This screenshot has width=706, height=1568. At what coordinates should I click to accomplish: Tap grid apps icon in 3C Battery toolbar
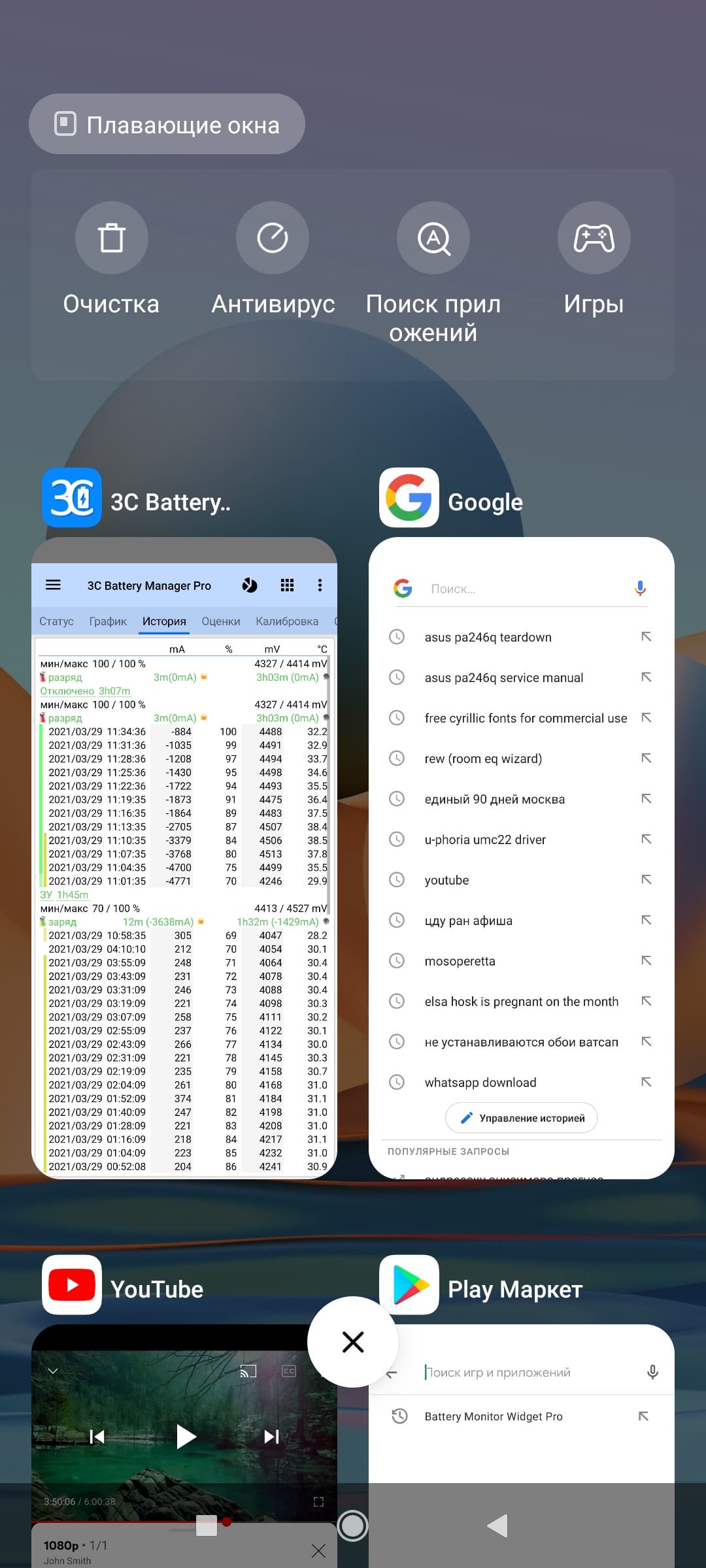(287, 585)
